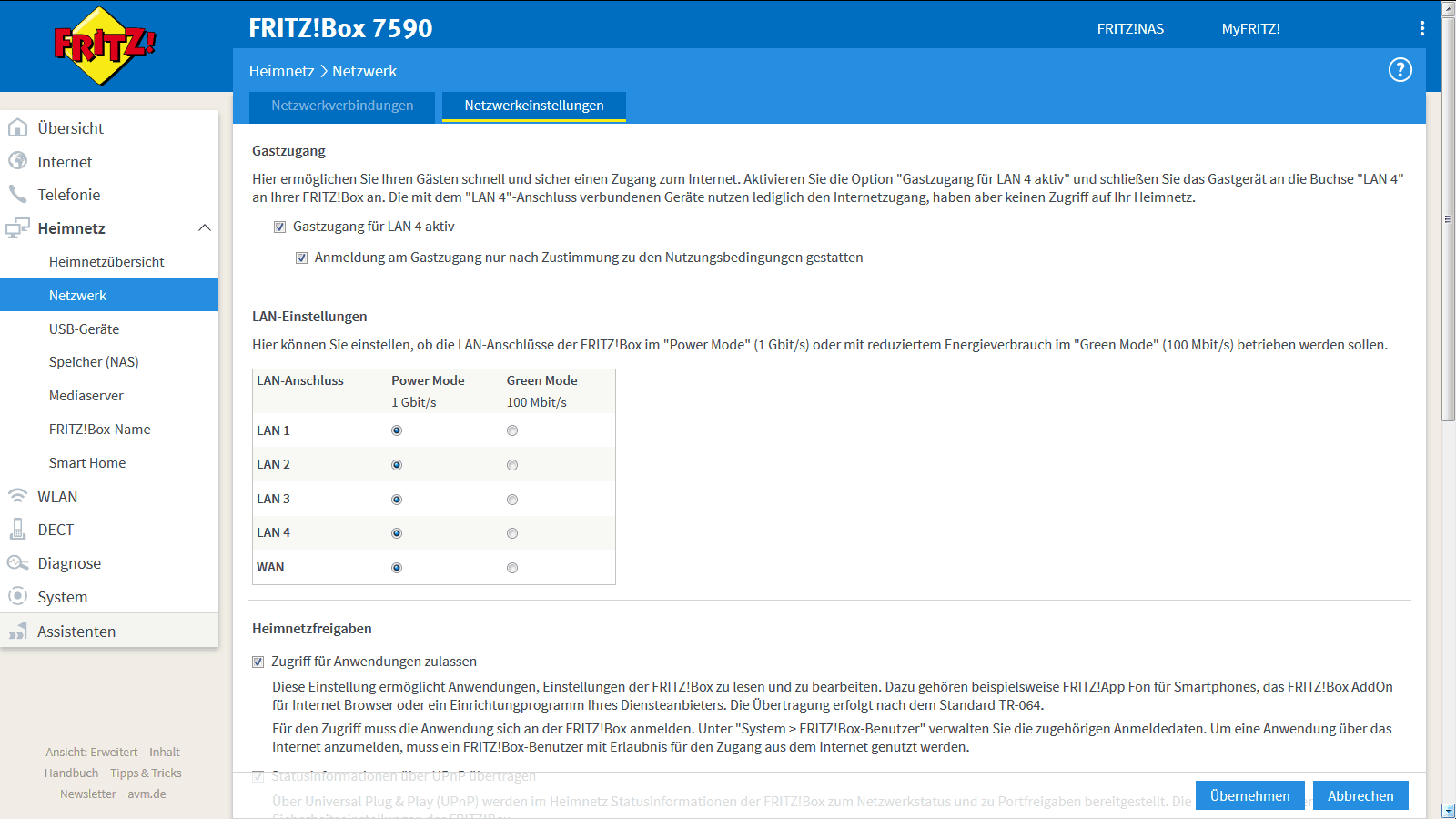Image resolution: width=1456 pixels, height=819 pixels.
Task: Switch to the Netzwerkverbindungen tab
Action: pyautogui.click(x=342, y=106)
